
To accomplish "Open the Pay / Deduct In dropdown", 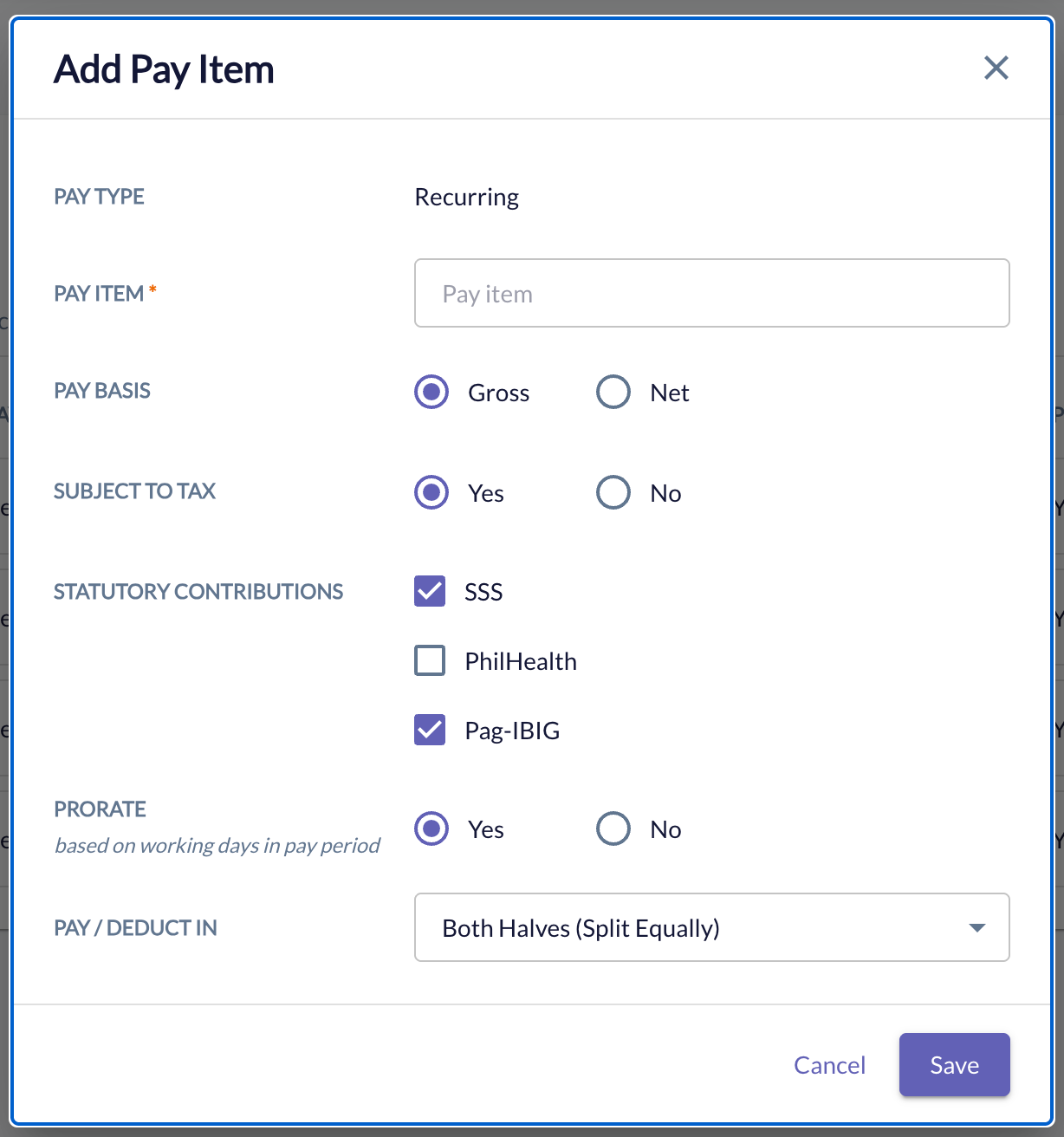I will pyautogui.click(x=712, y=927).
